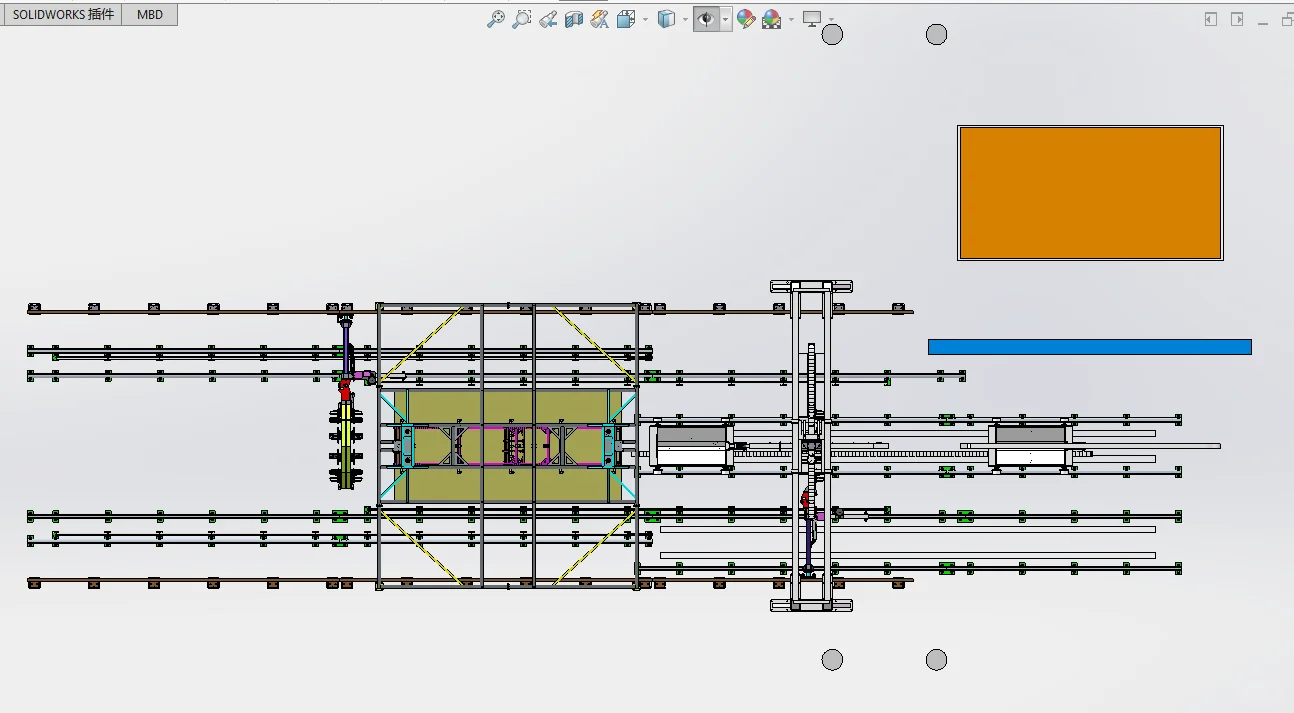Image resolution: width=1294 pixels, height=713 pixels.
Task: Click the Zoom to Fit icon
Action: point(495,19)
